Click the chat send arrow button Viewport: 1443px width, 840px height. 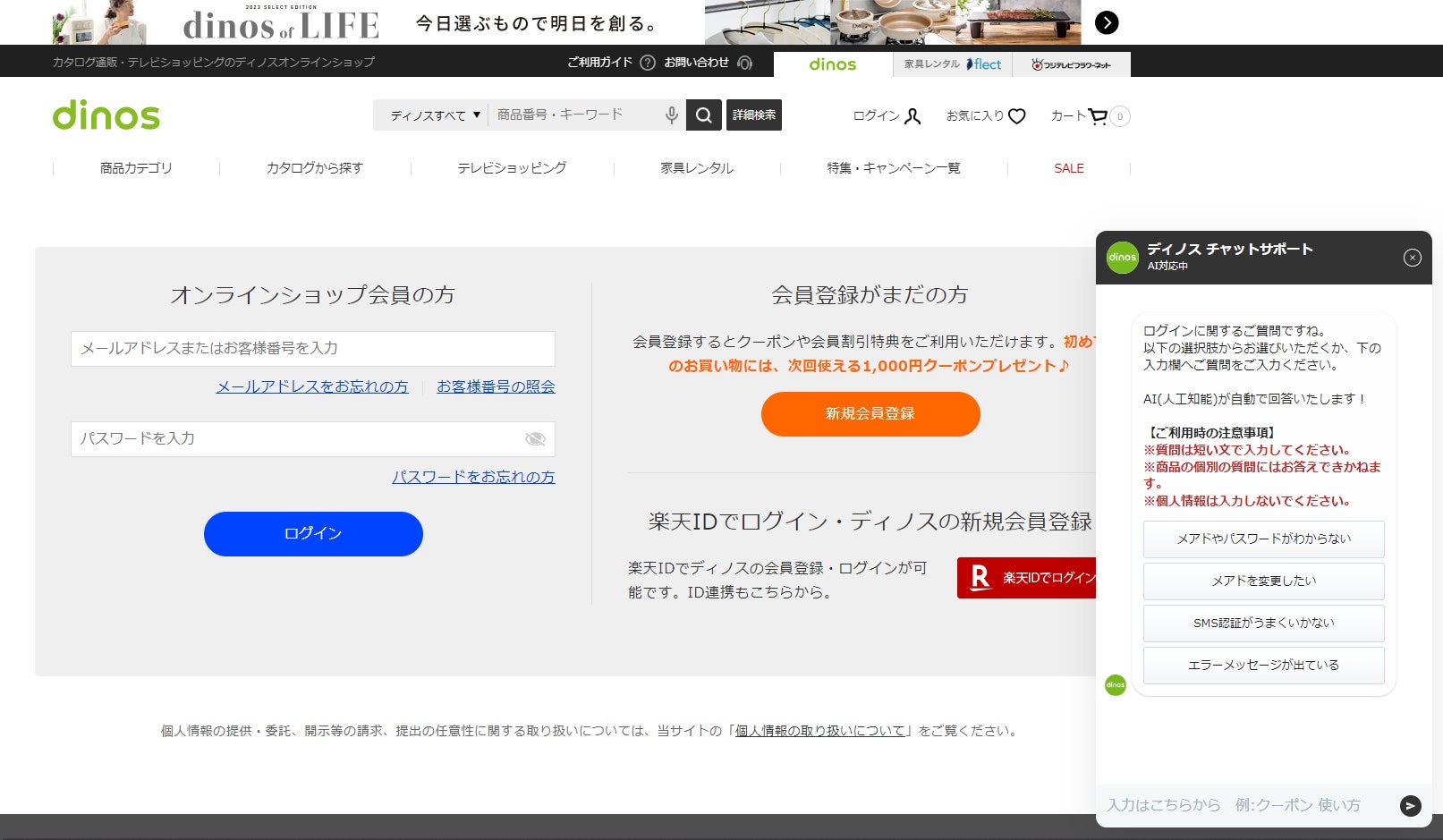tap(1410, 806)
